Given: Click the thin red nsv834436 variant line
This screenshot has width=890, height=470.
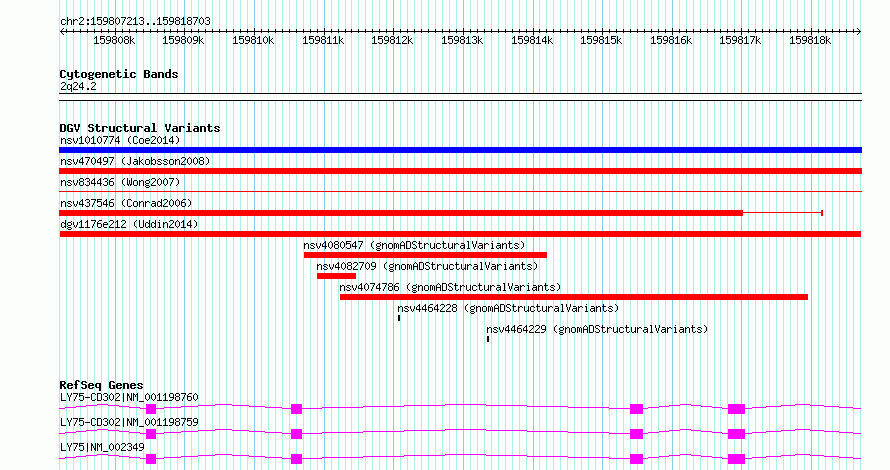Looking at the screenshot, I should pos(460,192).
